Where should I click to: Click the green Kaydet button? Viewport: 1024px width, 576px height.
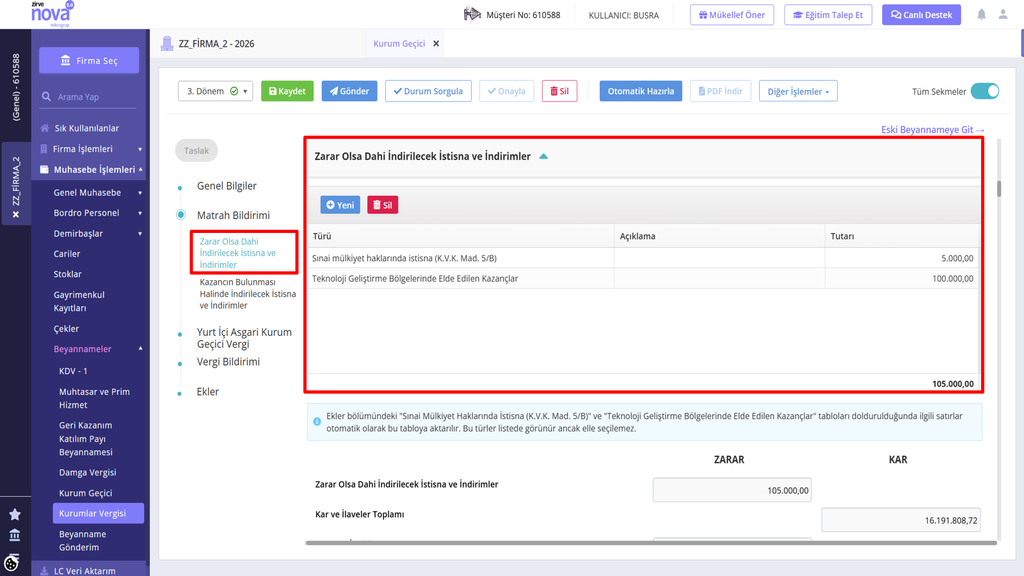(287, 91)
